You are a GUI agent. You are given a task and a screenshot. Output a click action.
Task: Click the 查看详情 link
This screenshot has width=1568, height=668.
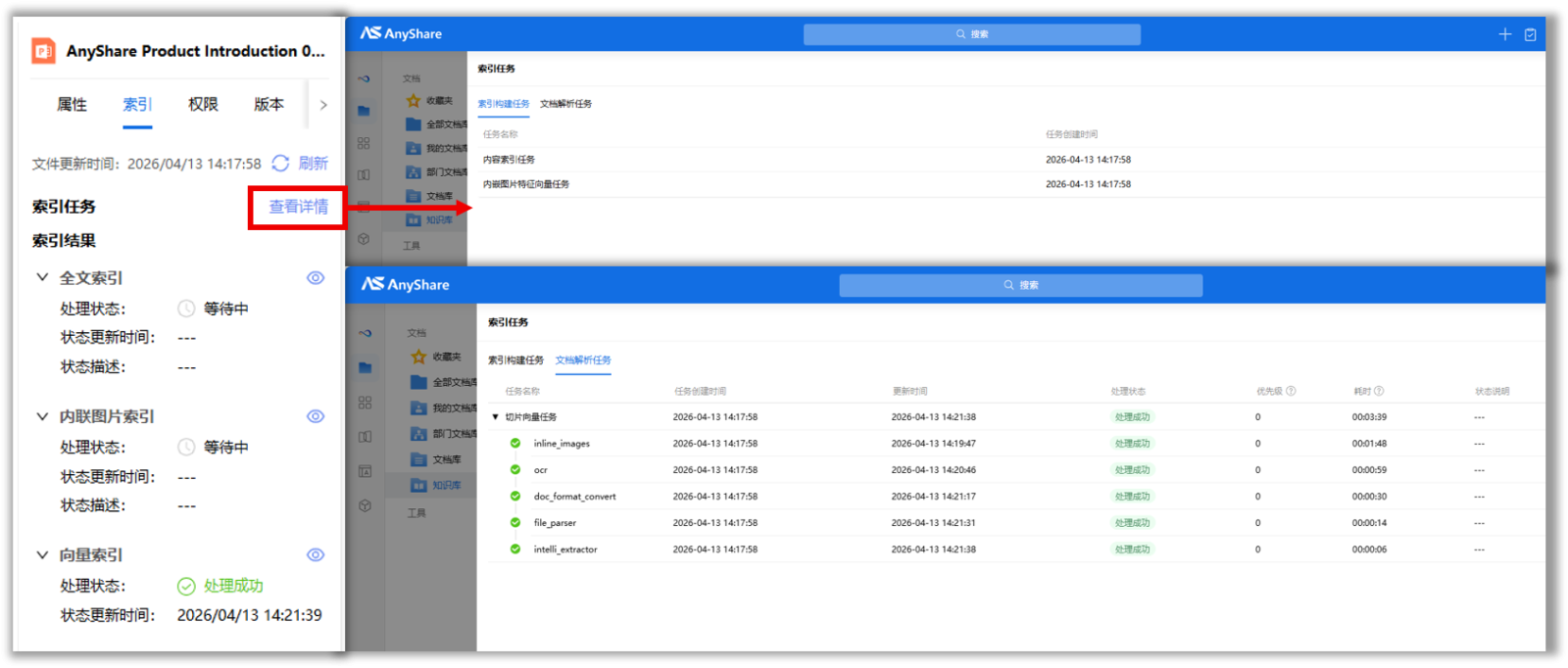[298, 207]
